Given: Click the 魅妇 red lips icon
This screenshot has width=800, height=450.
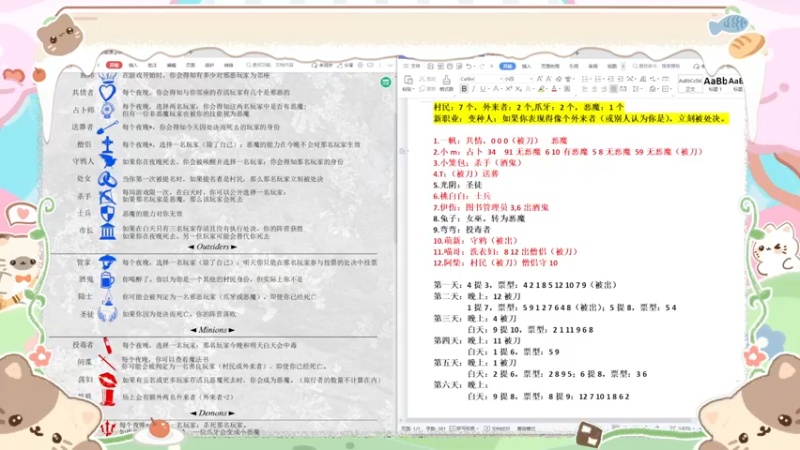Looking at the screenshot, I should coord(107,380).
